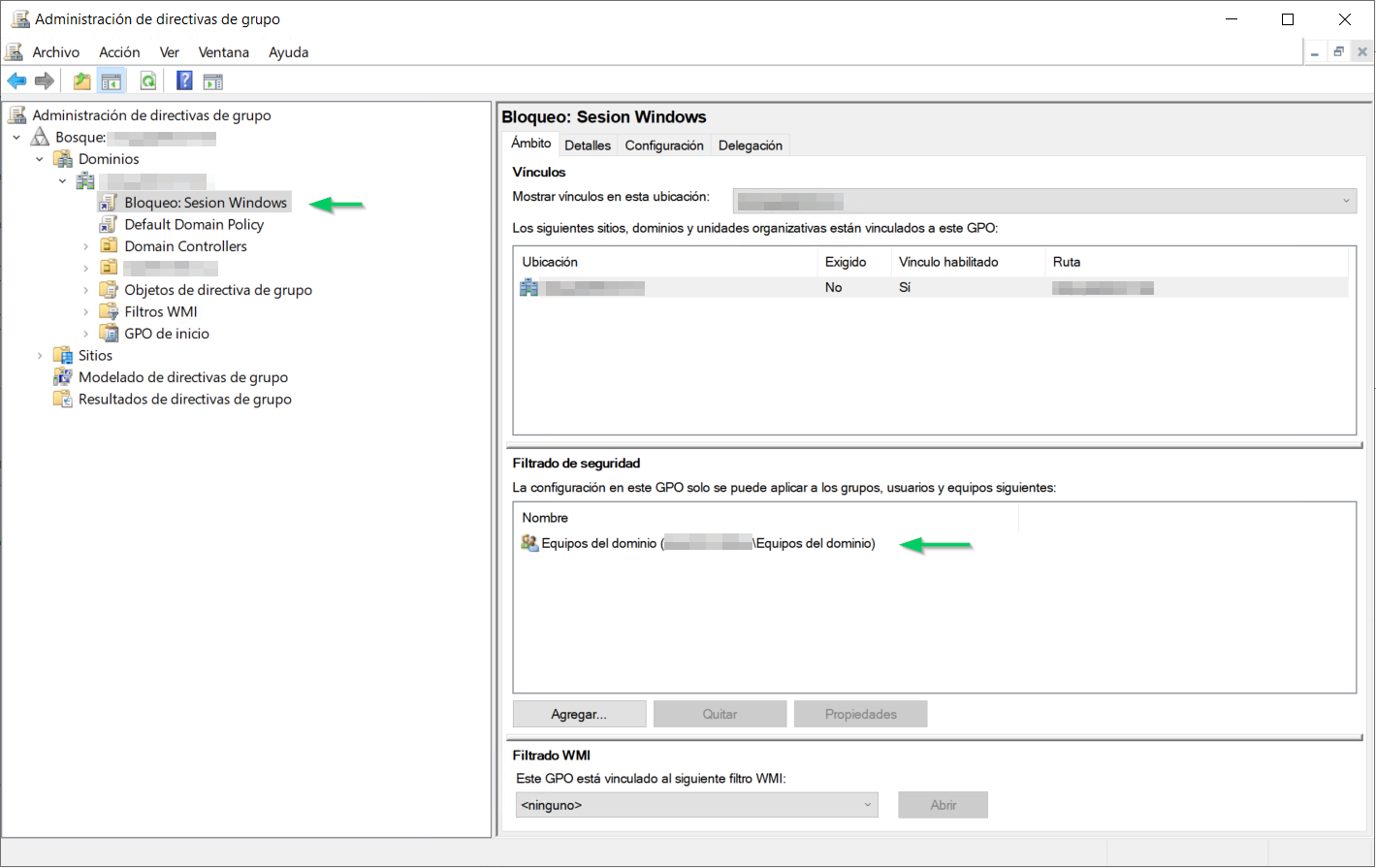Click the show/hide action pane icon
The height and width of the screenshot is (868, 1376).
pos(212,81)
